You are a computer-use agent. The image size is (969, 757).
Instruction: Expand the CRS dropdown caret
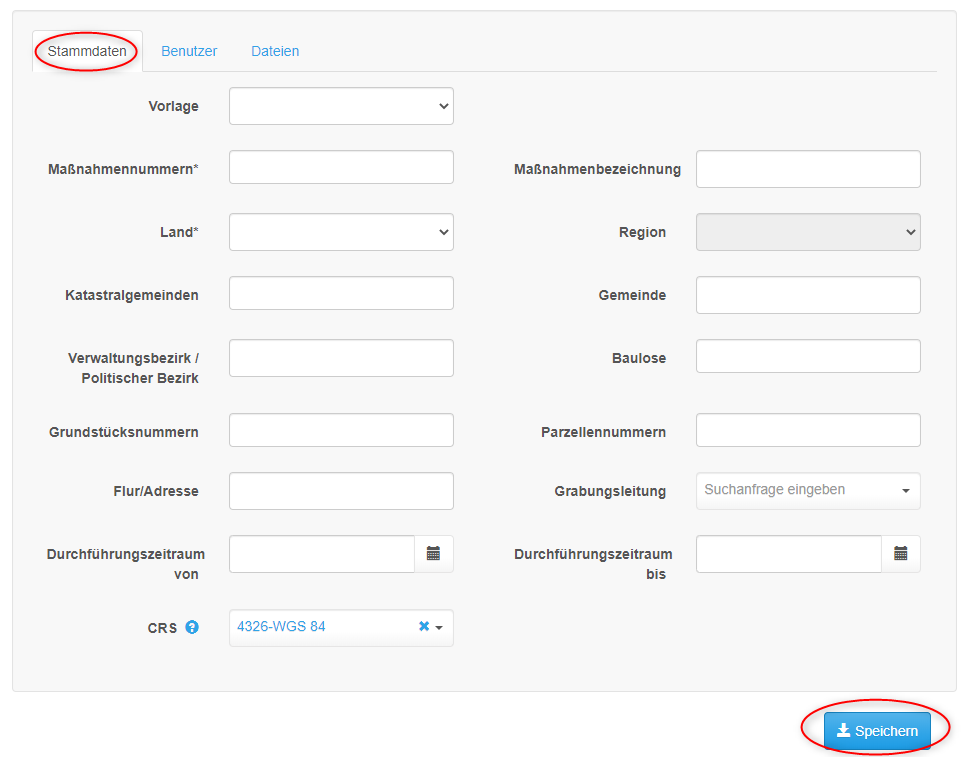[439, 628]
